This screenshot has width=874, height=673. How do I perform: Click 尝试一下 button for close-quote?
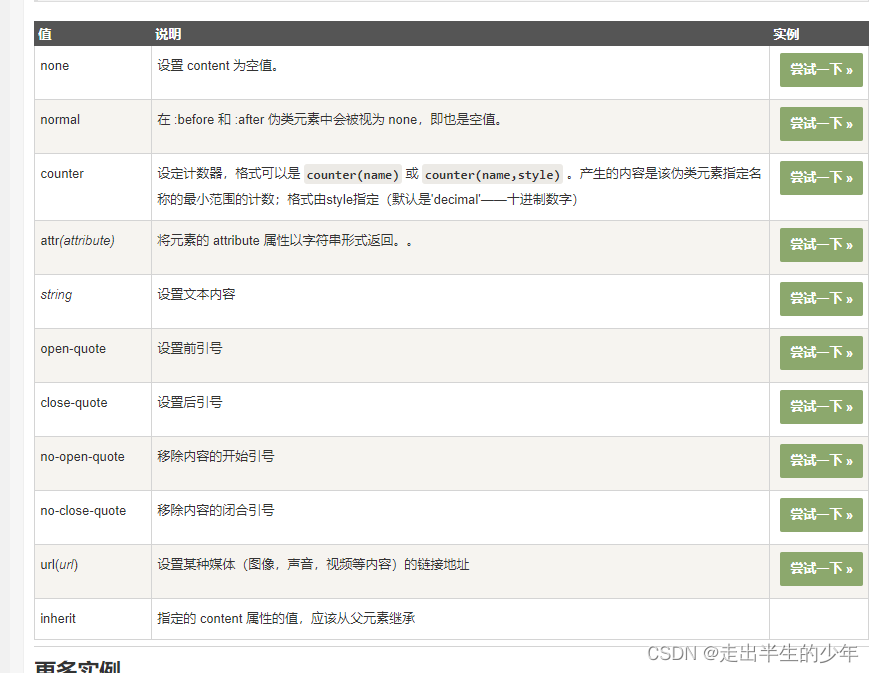pyautogui.click(x=820, y=407)
